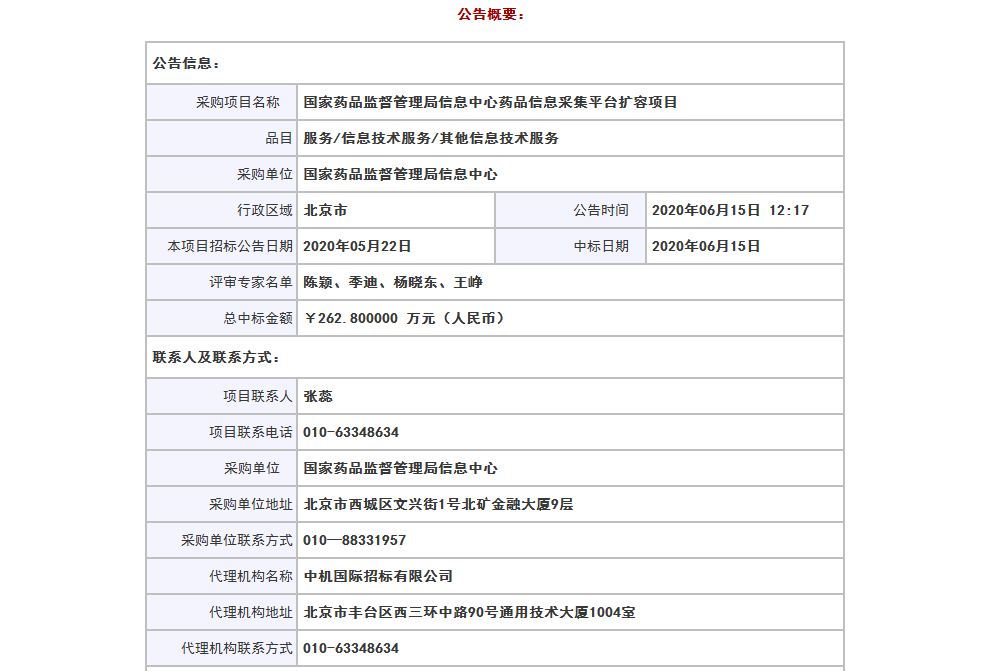Click the 采购项目名称 label cell
This screenshot has height=671, width=983.
click(x=222, y=102)
